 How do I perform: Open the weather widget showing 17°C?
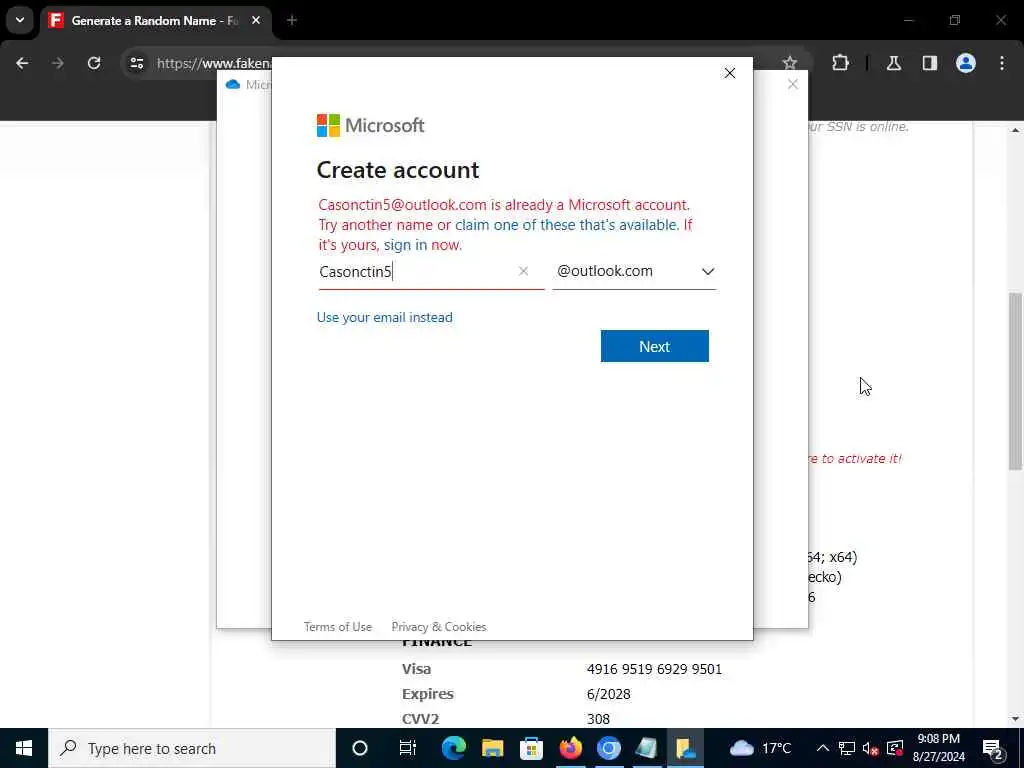pyautogui.click(x=761, y=748)
